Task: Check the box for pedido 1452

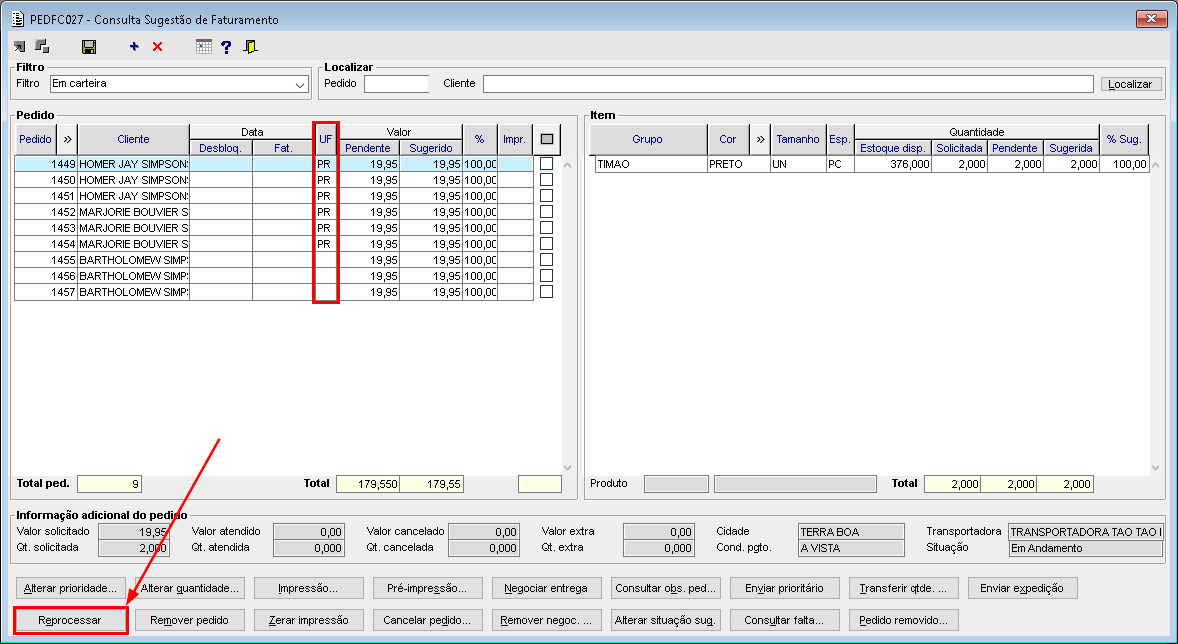Action: point(546,212)
